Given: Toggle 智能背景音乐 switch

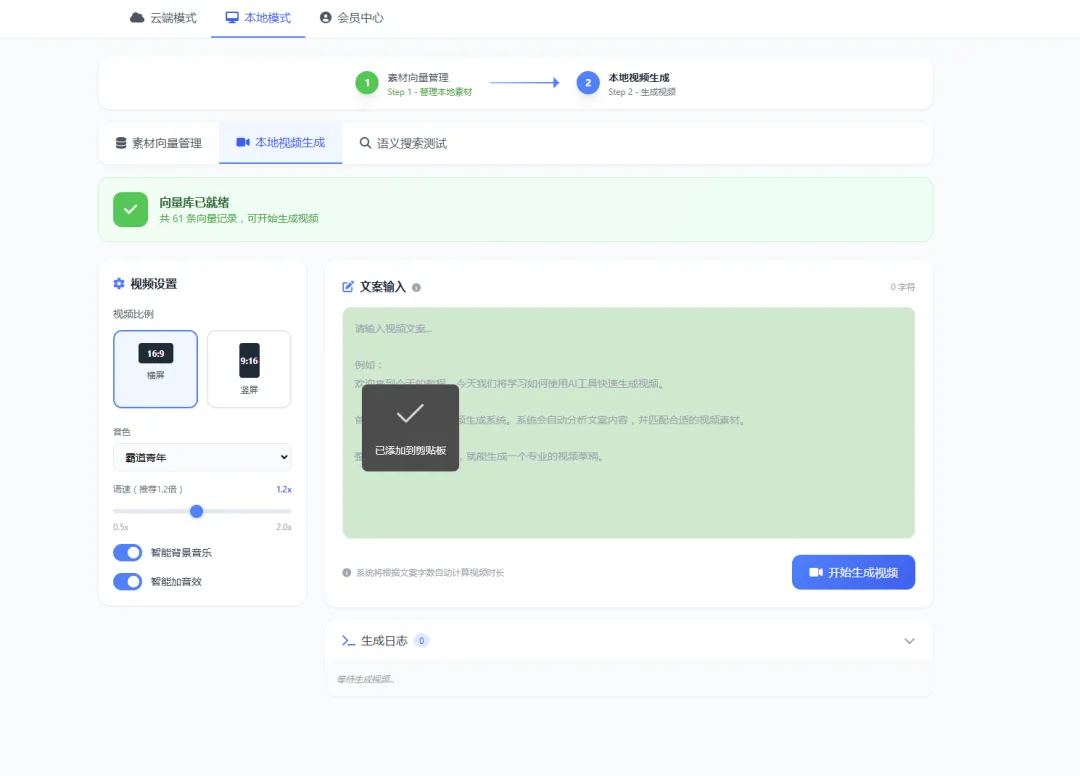Looking at the screenshot, I should [128, 552].
